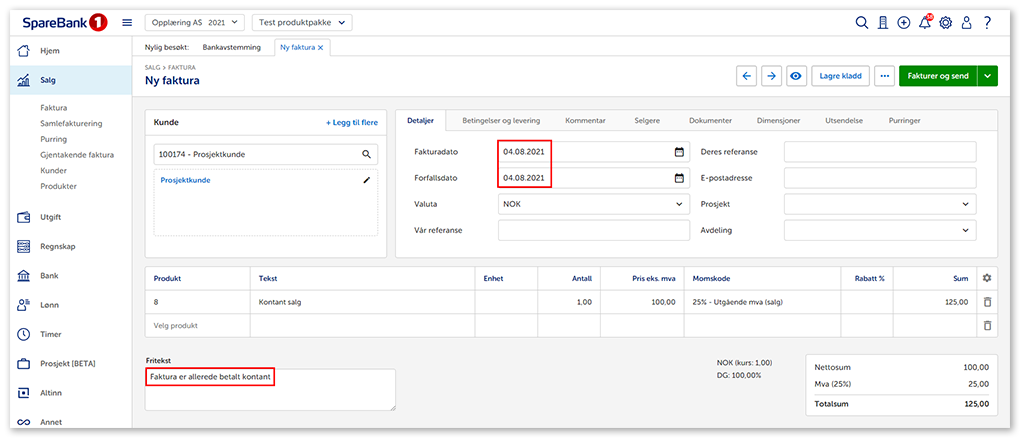
Task: Open the Fakturer og send arrow menu
Action: coord(988,76)
